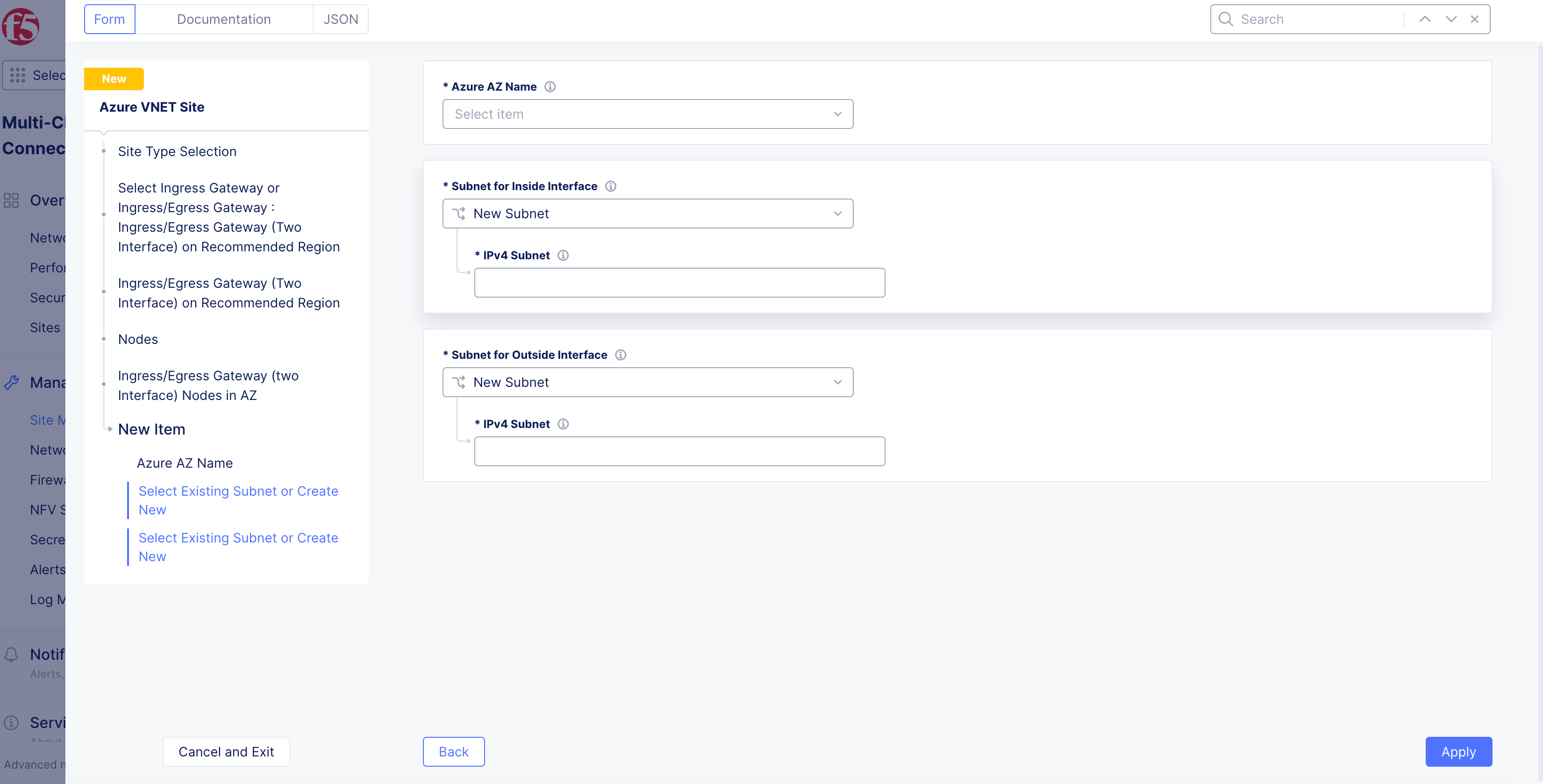View the Azure AZ Name info tooltip icon

tap(550, 86)
